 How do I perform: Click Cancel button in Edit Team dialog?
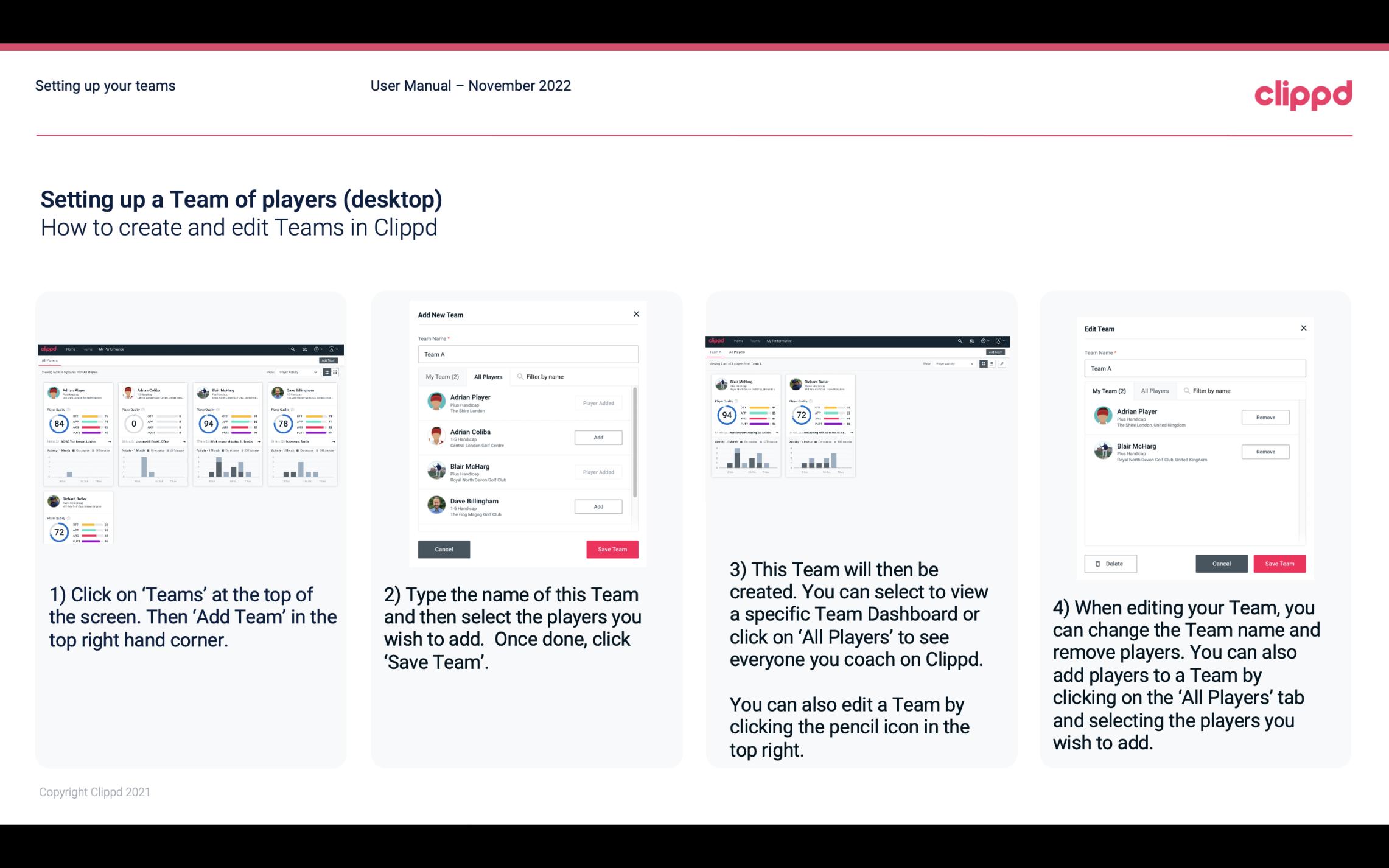pos(1222,563)
